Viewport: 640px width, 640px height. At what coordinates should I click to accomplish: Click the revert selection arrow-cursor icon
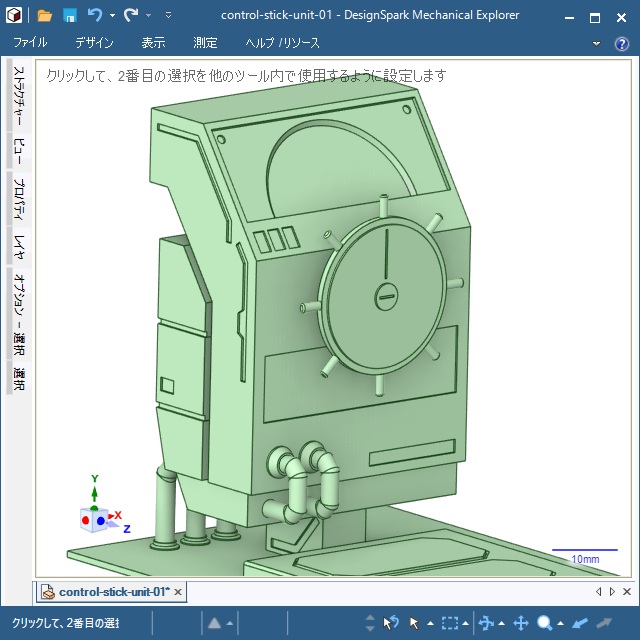tap(391, 623)
